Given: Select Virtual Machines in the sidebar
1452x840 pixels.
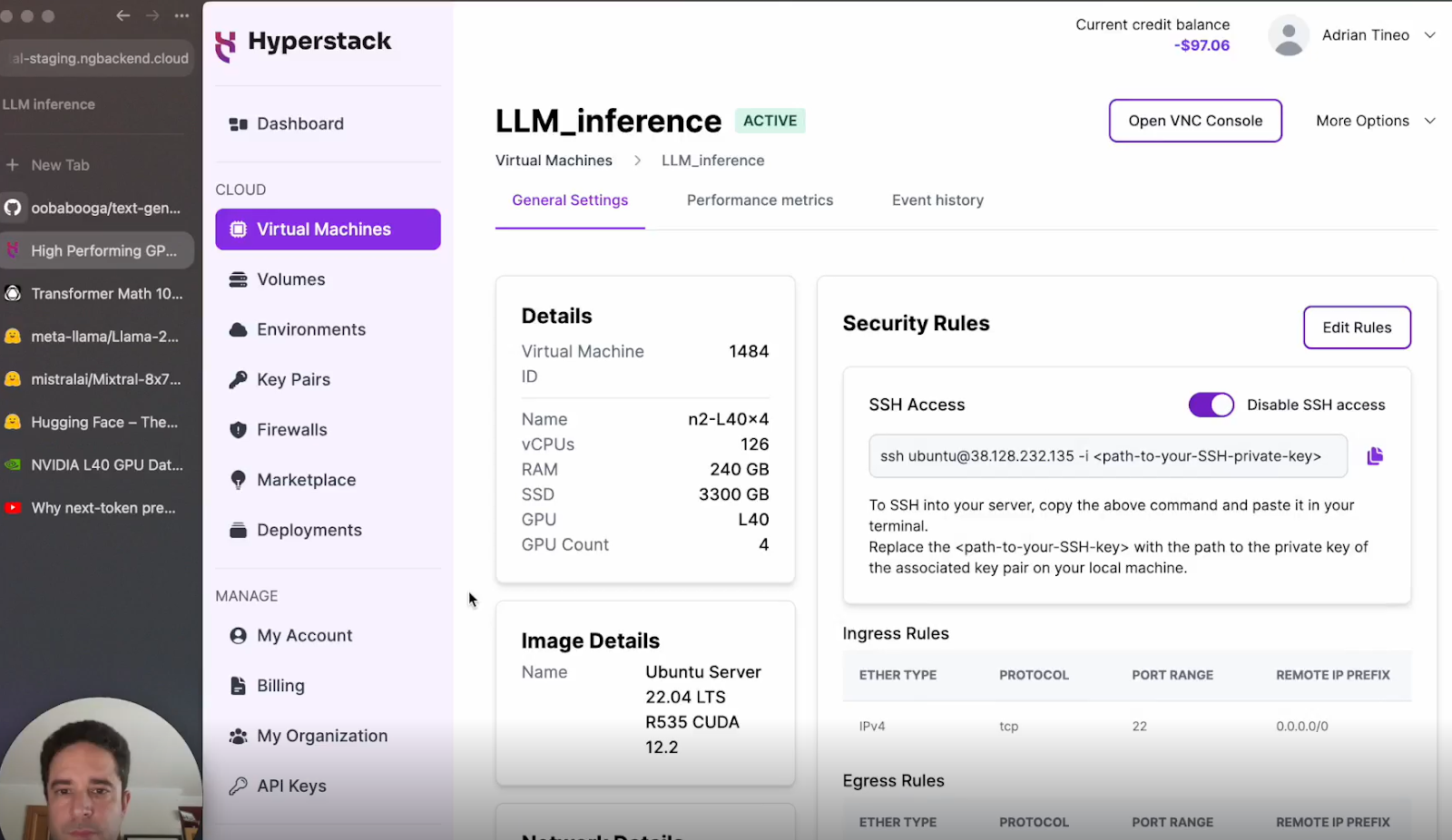Looking at the screenshot, I should 328,230.
